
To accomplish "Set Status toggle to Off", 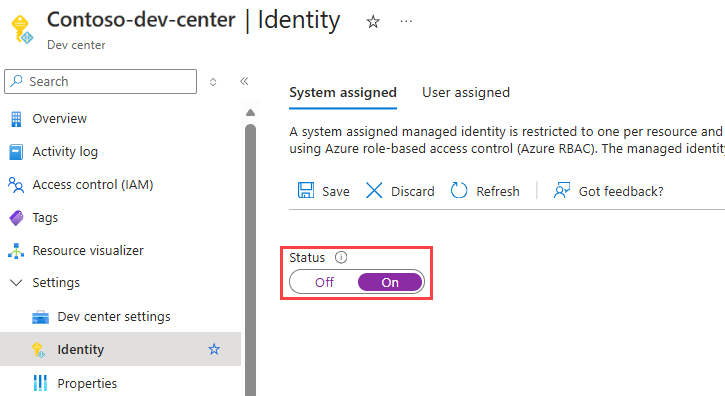I will (324, 282).
